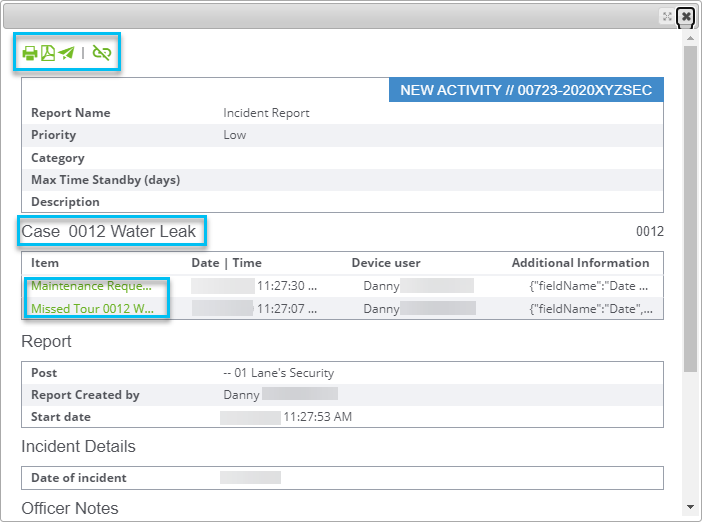Print the incident report

pyautogui.click(x=30, y=53)
